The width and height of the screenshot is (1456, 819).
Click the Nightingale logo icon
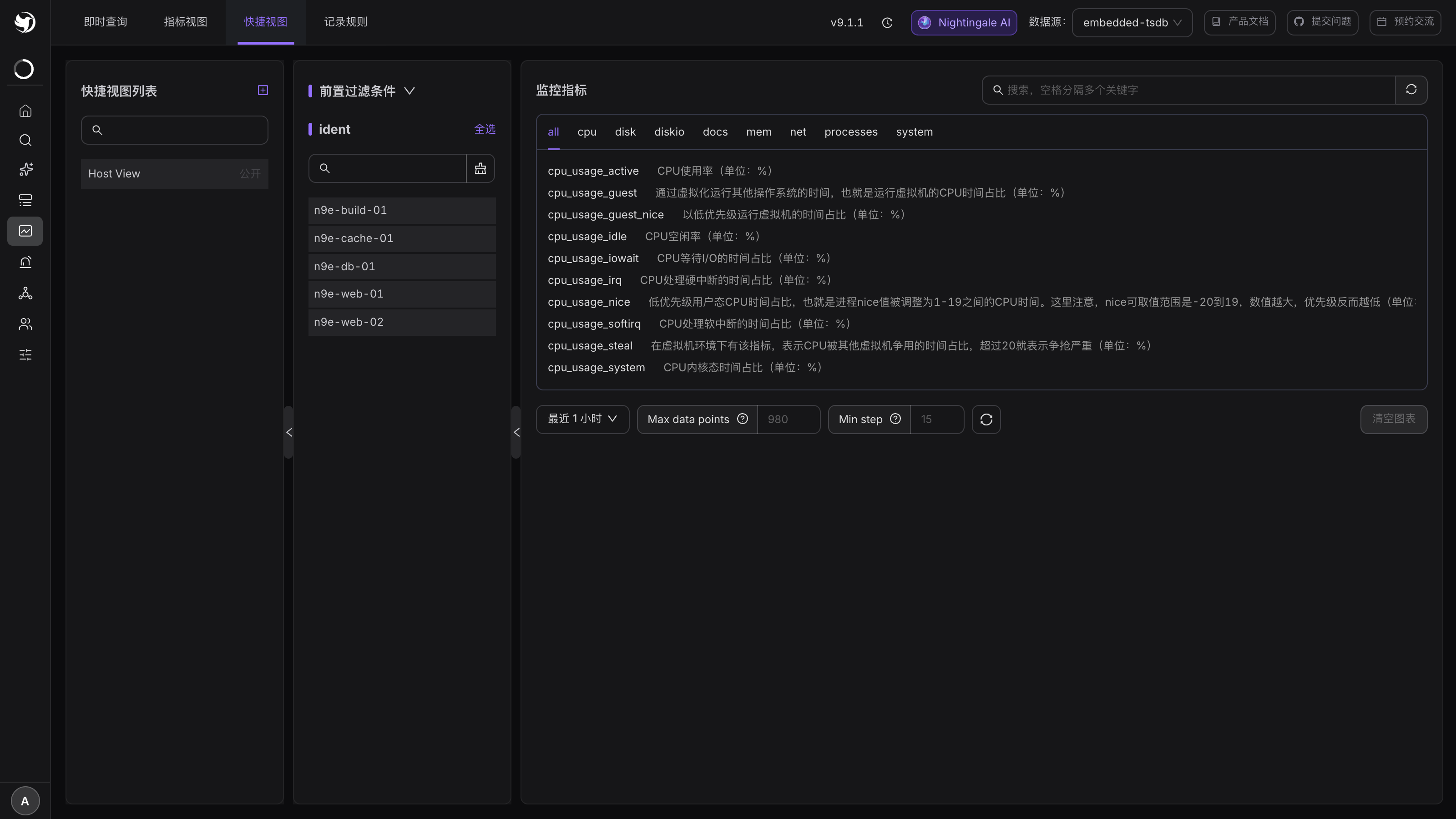click(25, 22)
